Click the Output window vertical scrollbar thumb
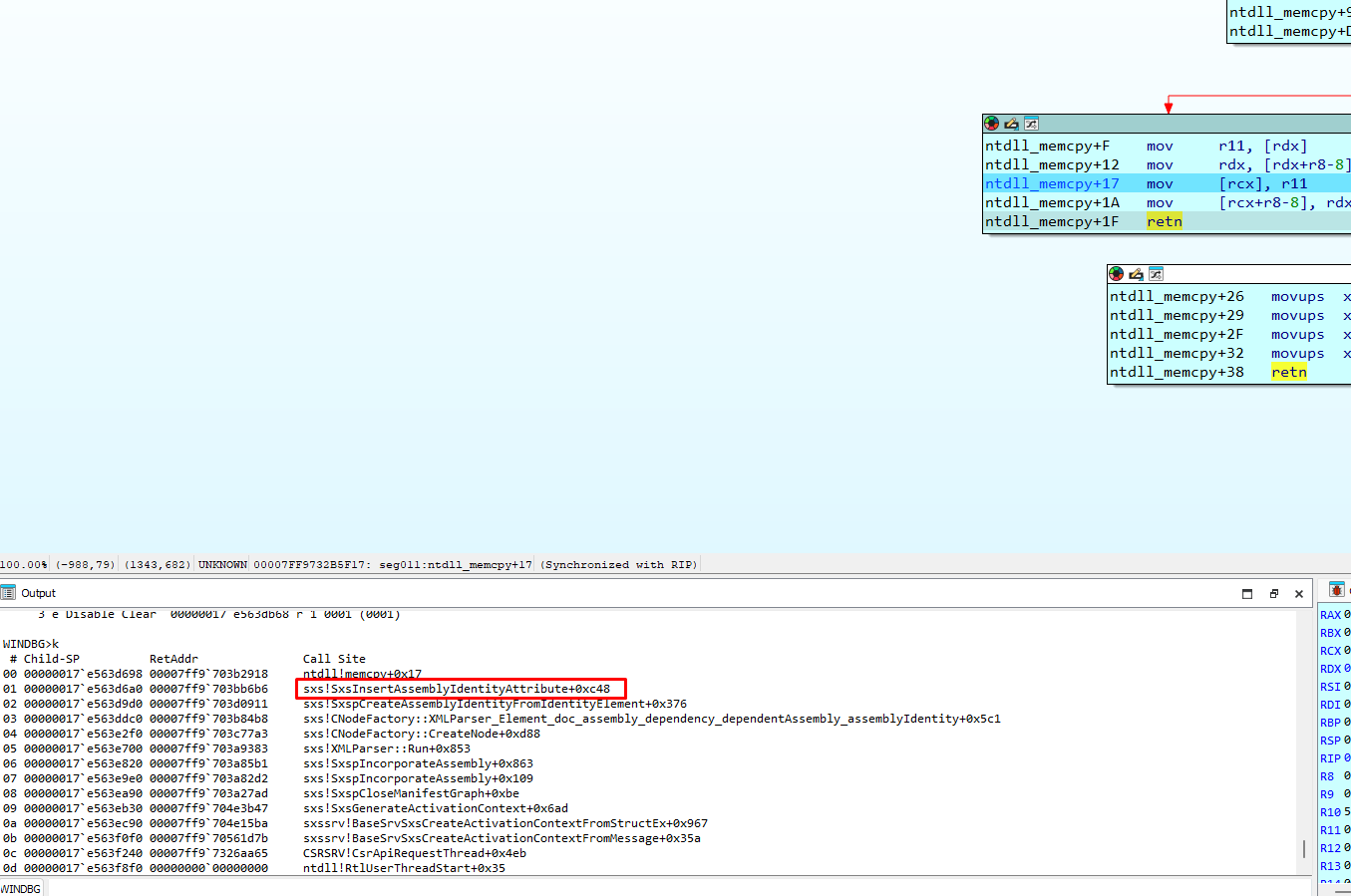 pyautogui.click(x=1304, y=849)
